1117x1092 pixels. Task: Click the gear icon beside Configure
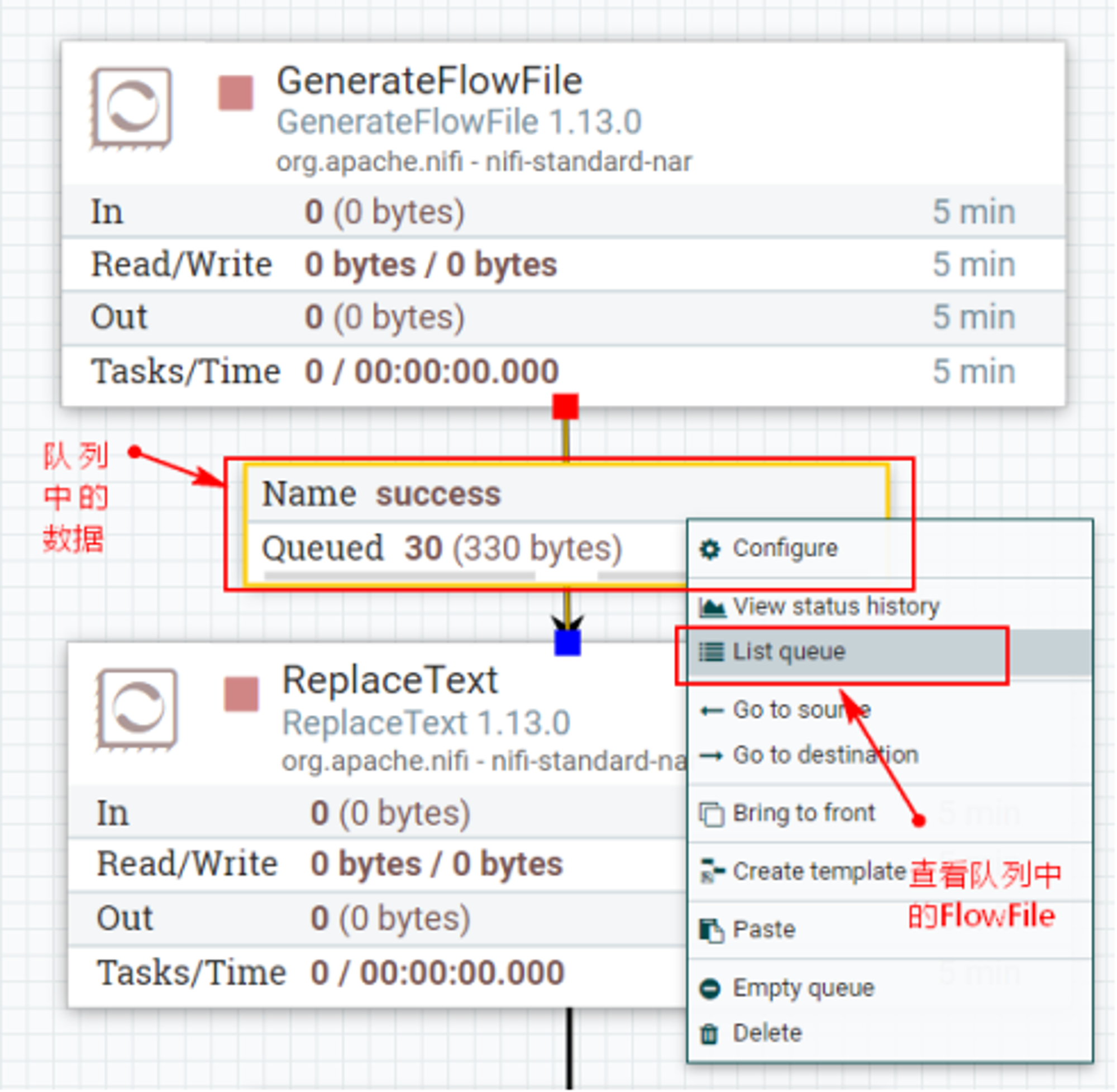click(711, 550)
